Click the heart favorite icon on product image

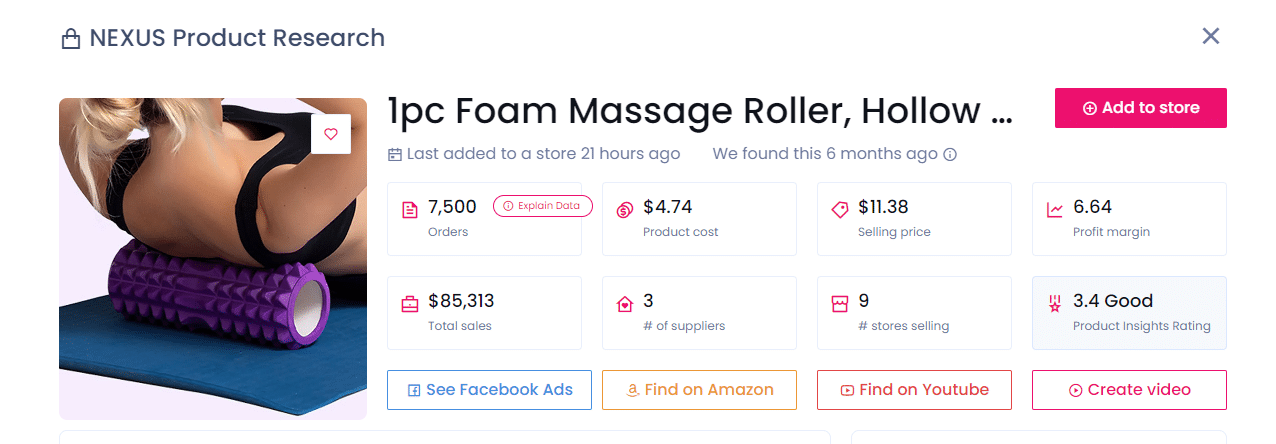tap(331, 134)
